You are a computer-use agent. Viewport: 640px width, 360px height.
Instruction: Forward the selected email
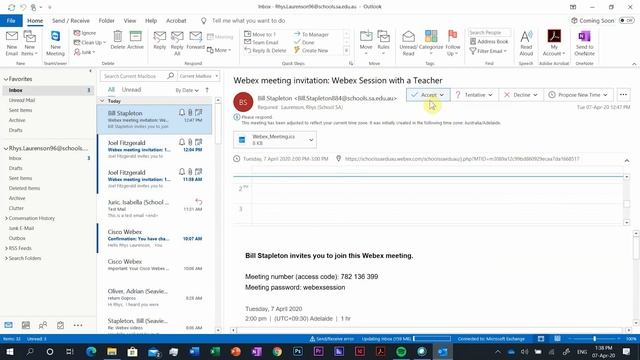[x=196, y=40]
